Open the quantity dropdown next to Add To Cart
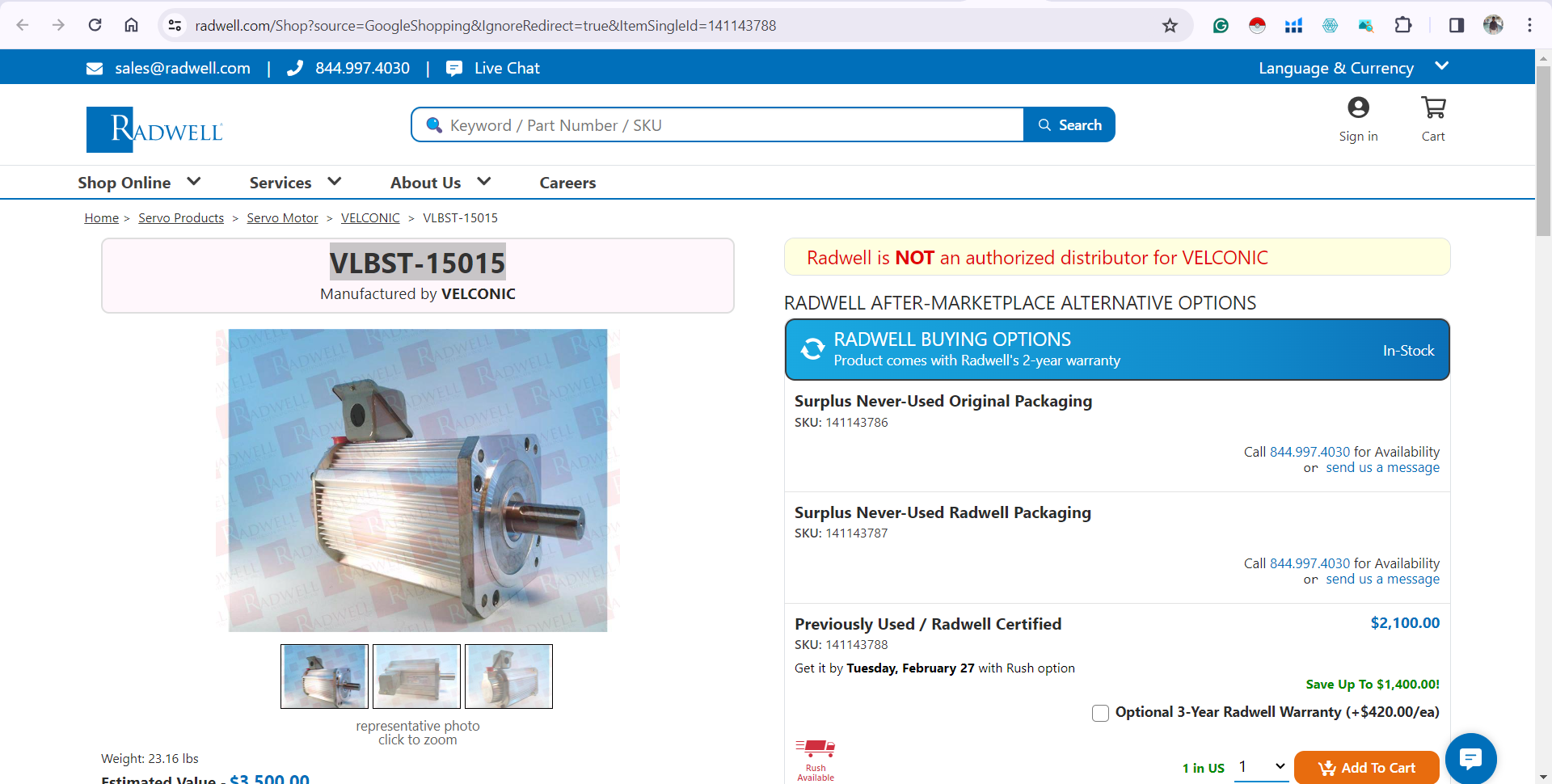This screenshot has width=1552, height=784. point(1262,766)
